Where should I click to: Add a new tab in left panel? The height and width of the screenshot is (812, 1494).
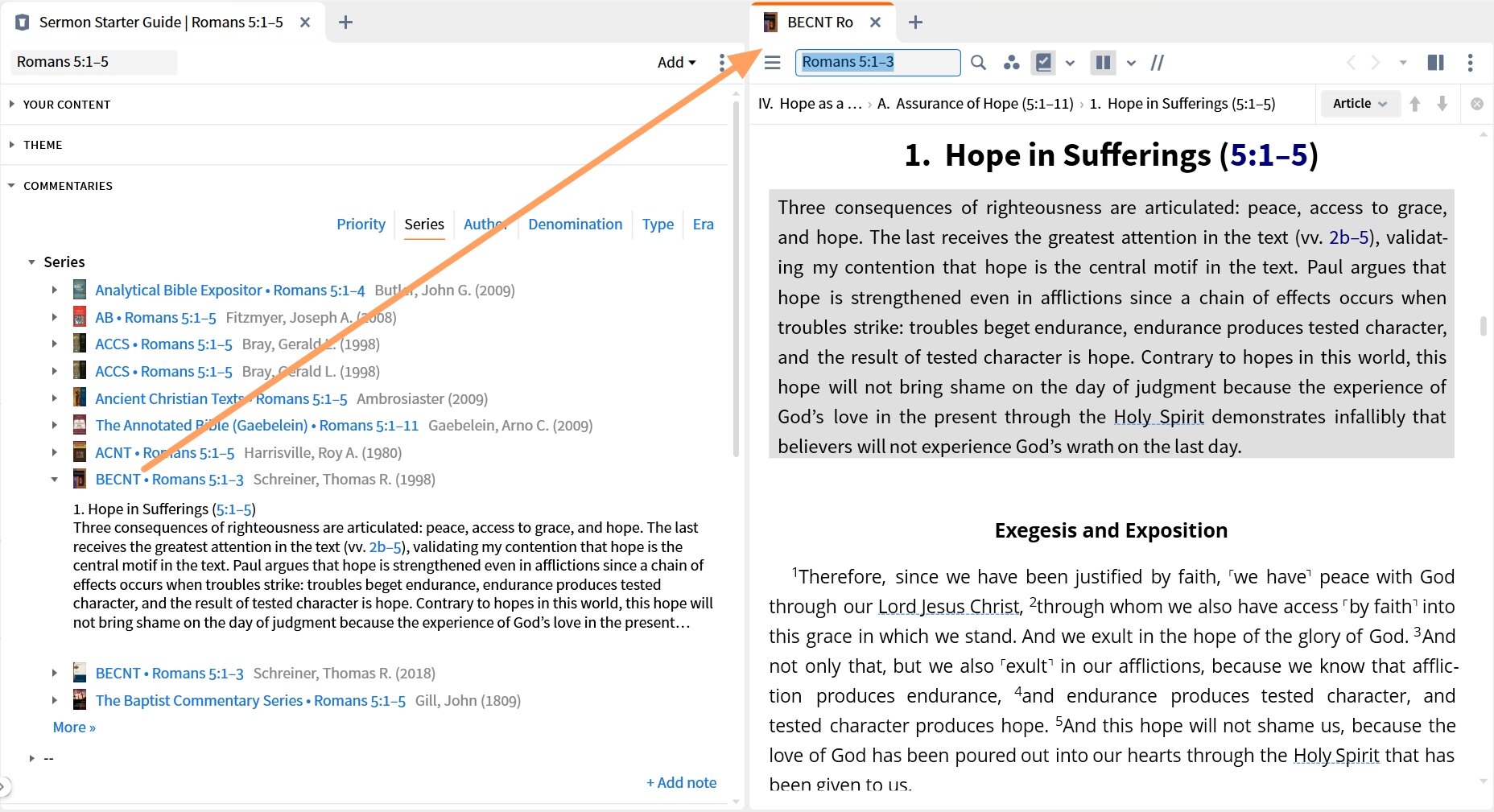point(345,23)
